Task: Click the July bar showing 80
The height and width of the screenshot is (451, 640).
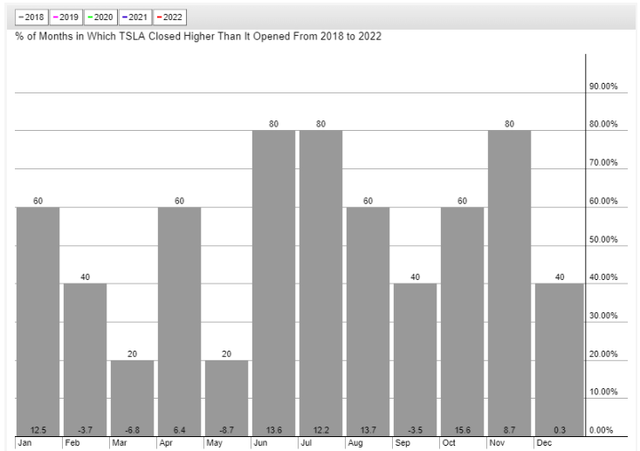Action: point(321,283)
